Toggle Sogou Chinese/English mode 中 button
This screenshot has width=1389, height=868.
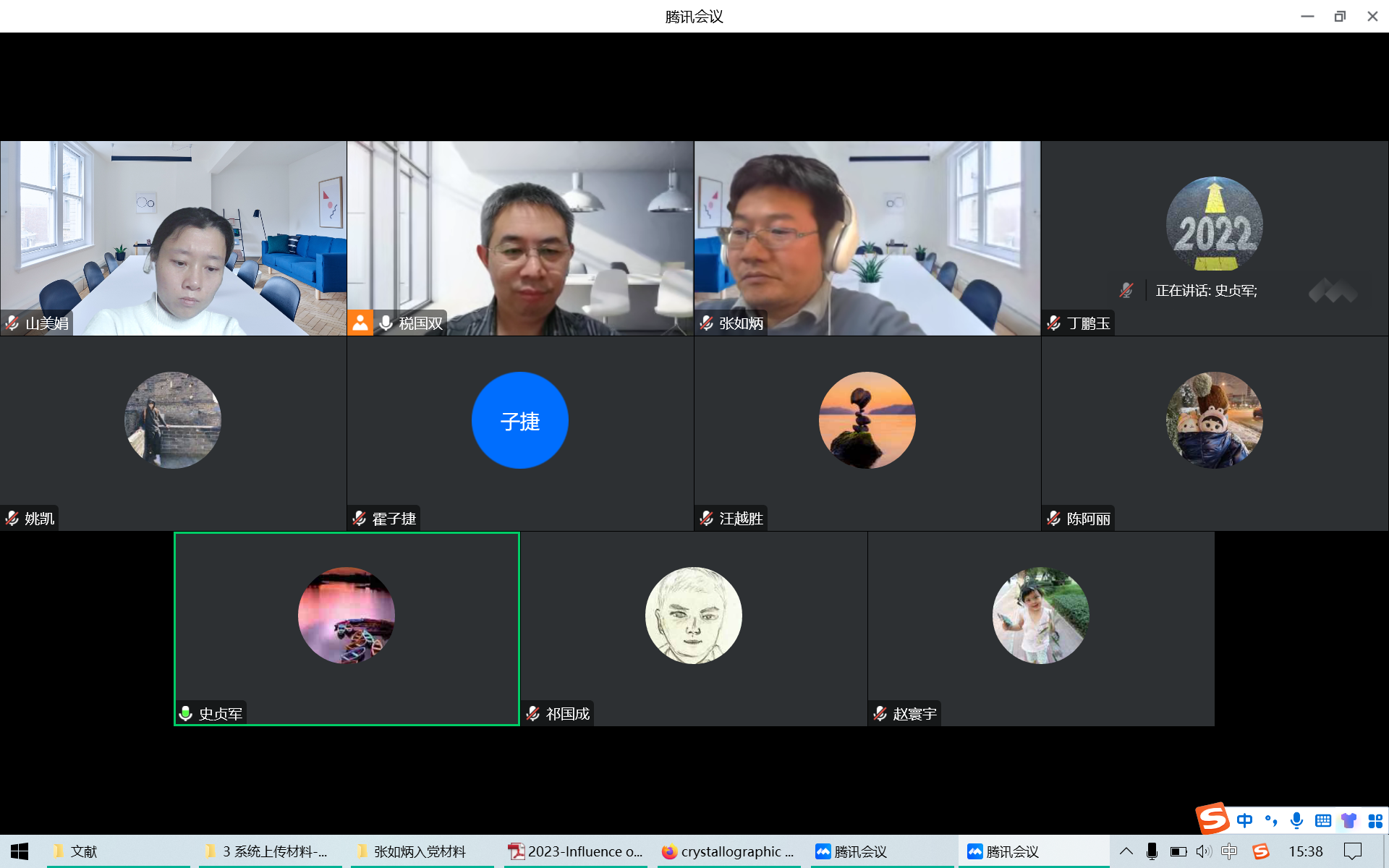click(1244, 820)
